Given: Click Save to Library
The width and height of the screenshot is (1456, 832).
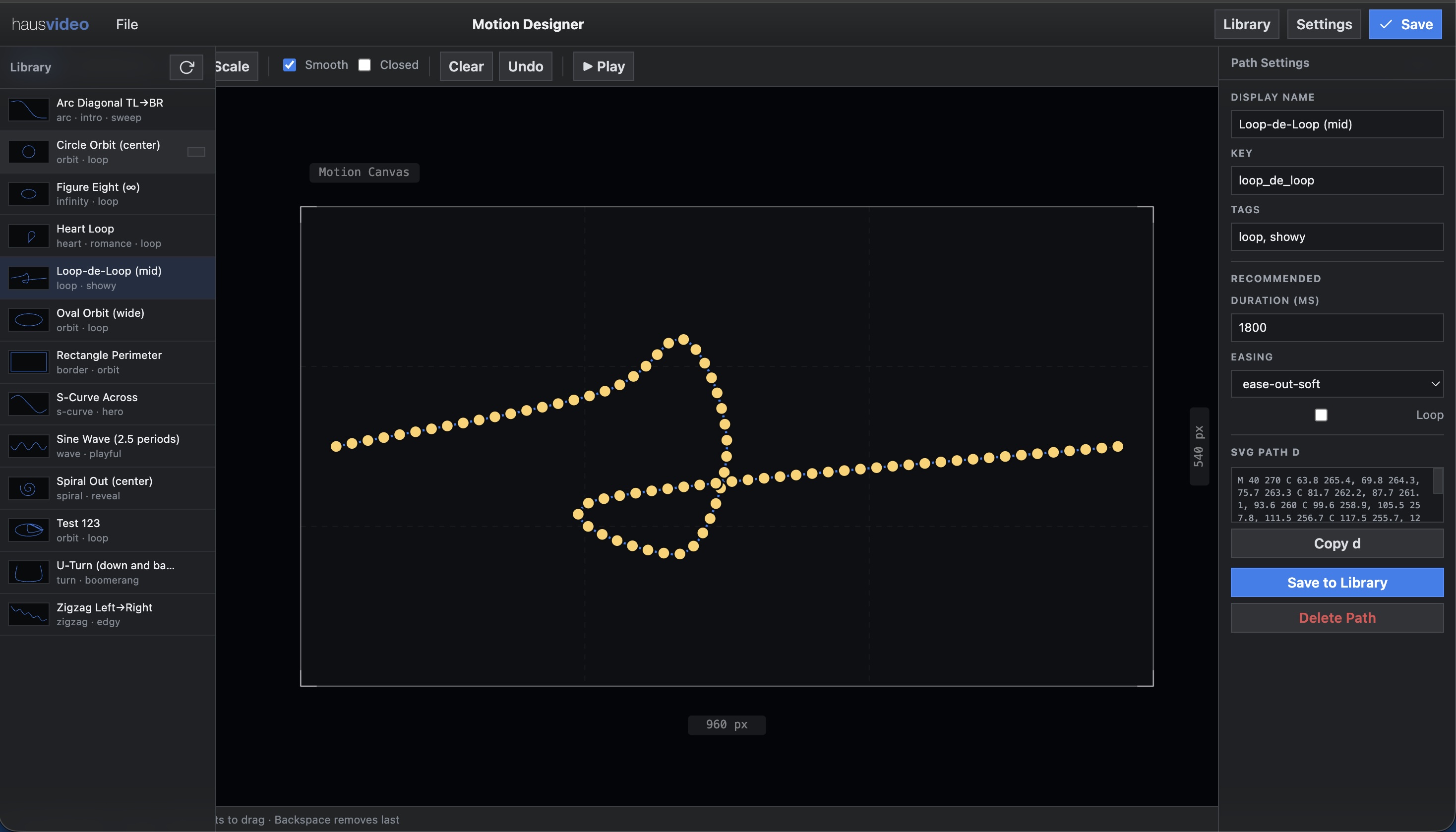Looking at the screenshot, I should click(1336, 582).
